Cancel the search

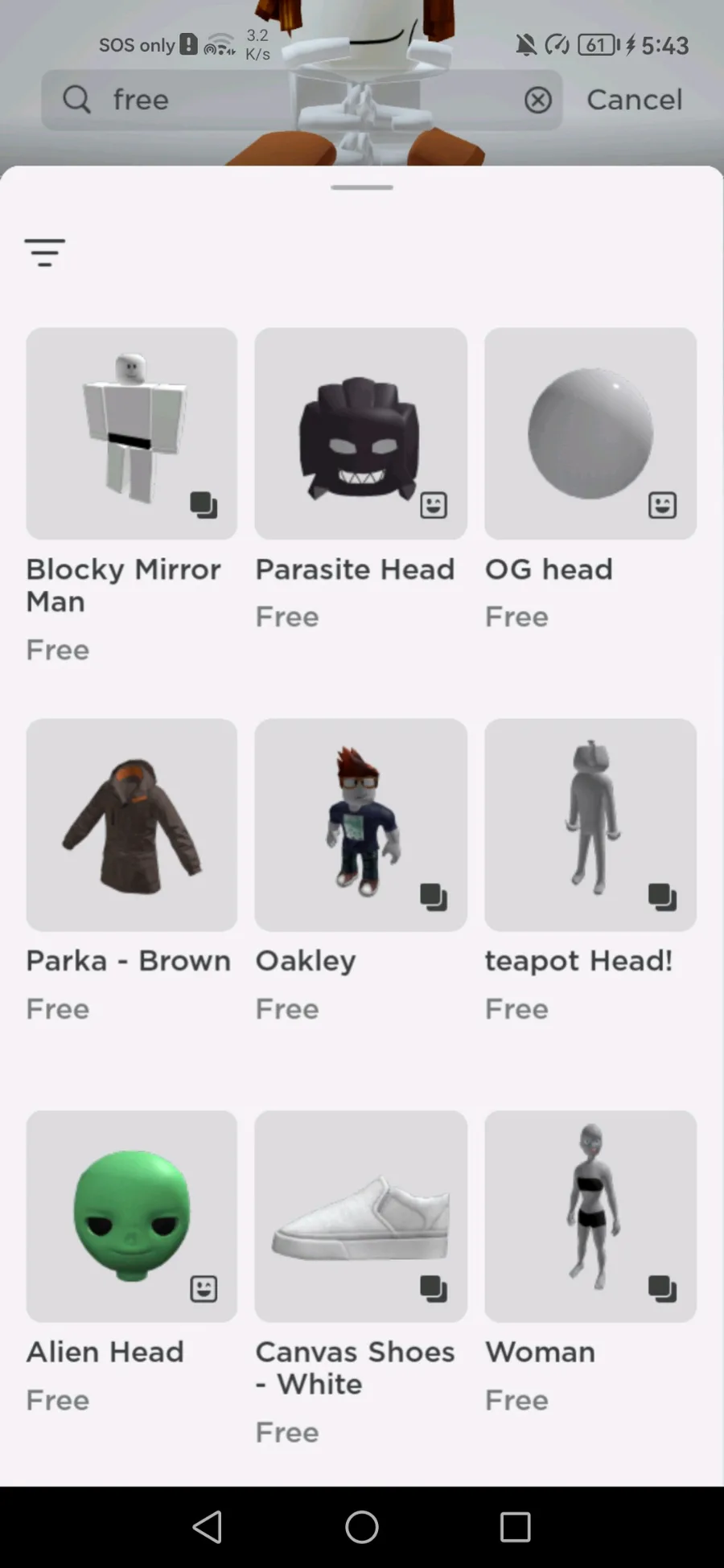634,100
